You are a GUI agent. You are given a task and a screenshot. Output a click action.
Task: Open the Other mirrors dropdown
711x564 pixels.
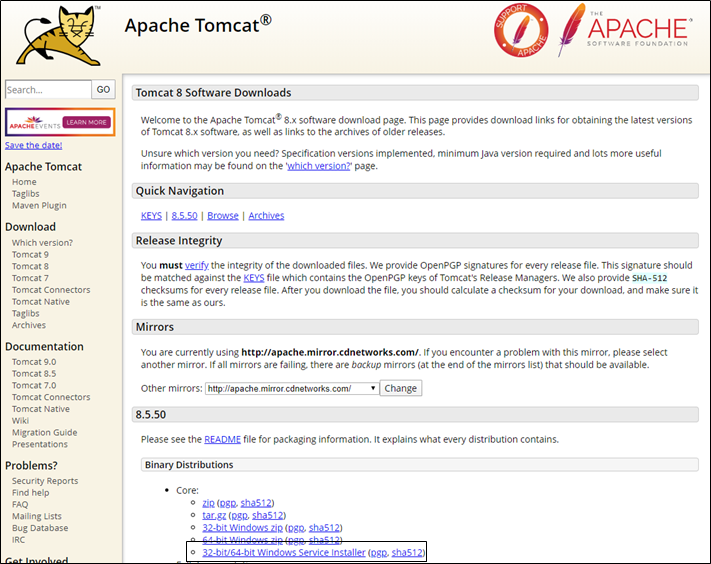point(292,389)
